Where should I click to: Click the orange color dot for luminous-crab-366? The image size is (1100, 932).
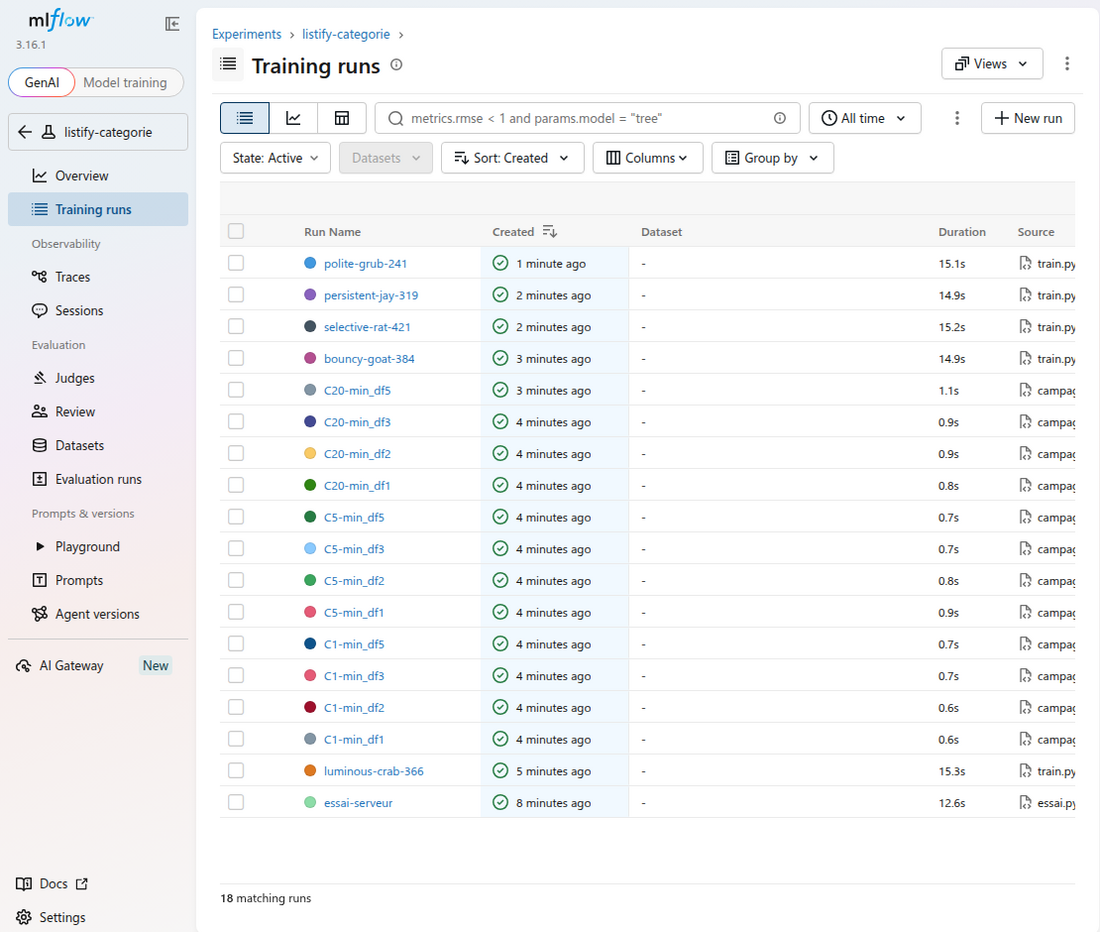coord(310,770)
